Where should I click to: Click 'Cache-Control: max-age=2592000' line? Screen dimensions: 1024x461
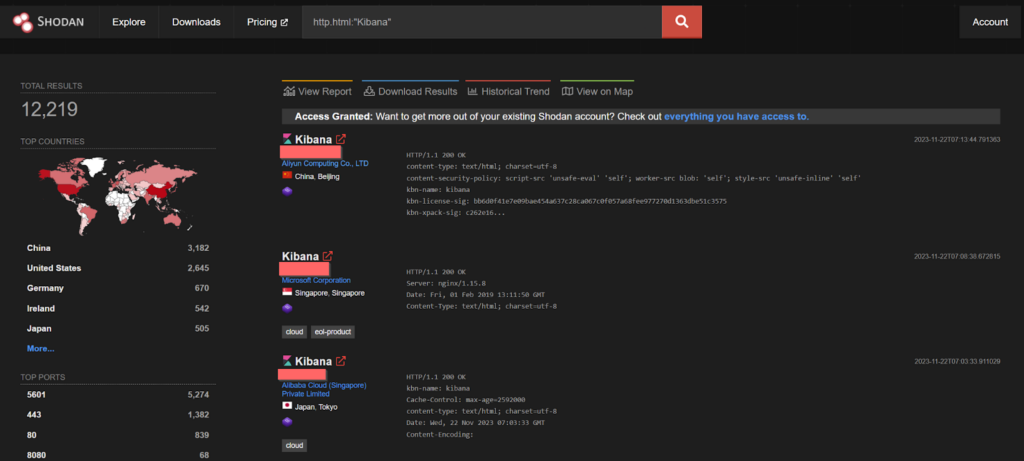coord(466,400)
